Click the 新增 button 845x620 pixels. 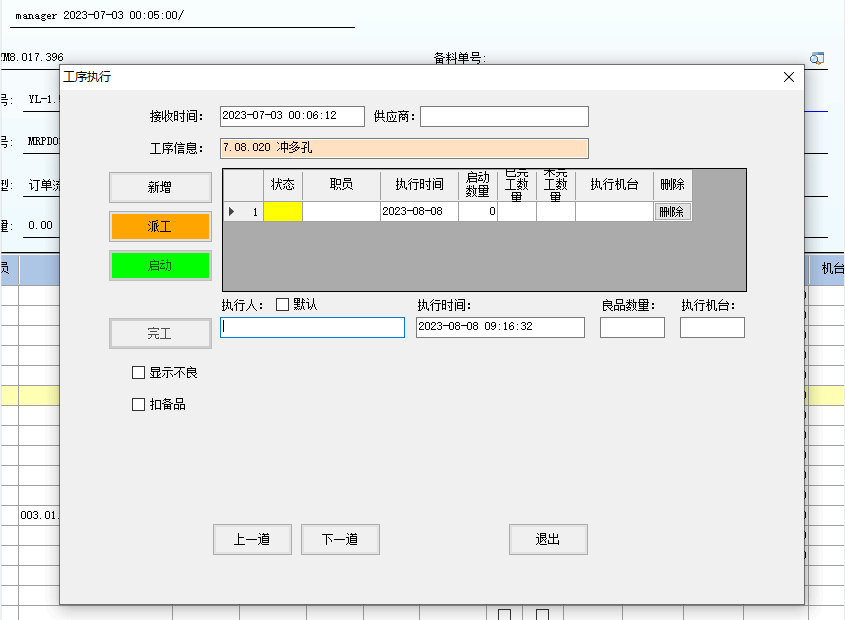[x=160, y=187]
